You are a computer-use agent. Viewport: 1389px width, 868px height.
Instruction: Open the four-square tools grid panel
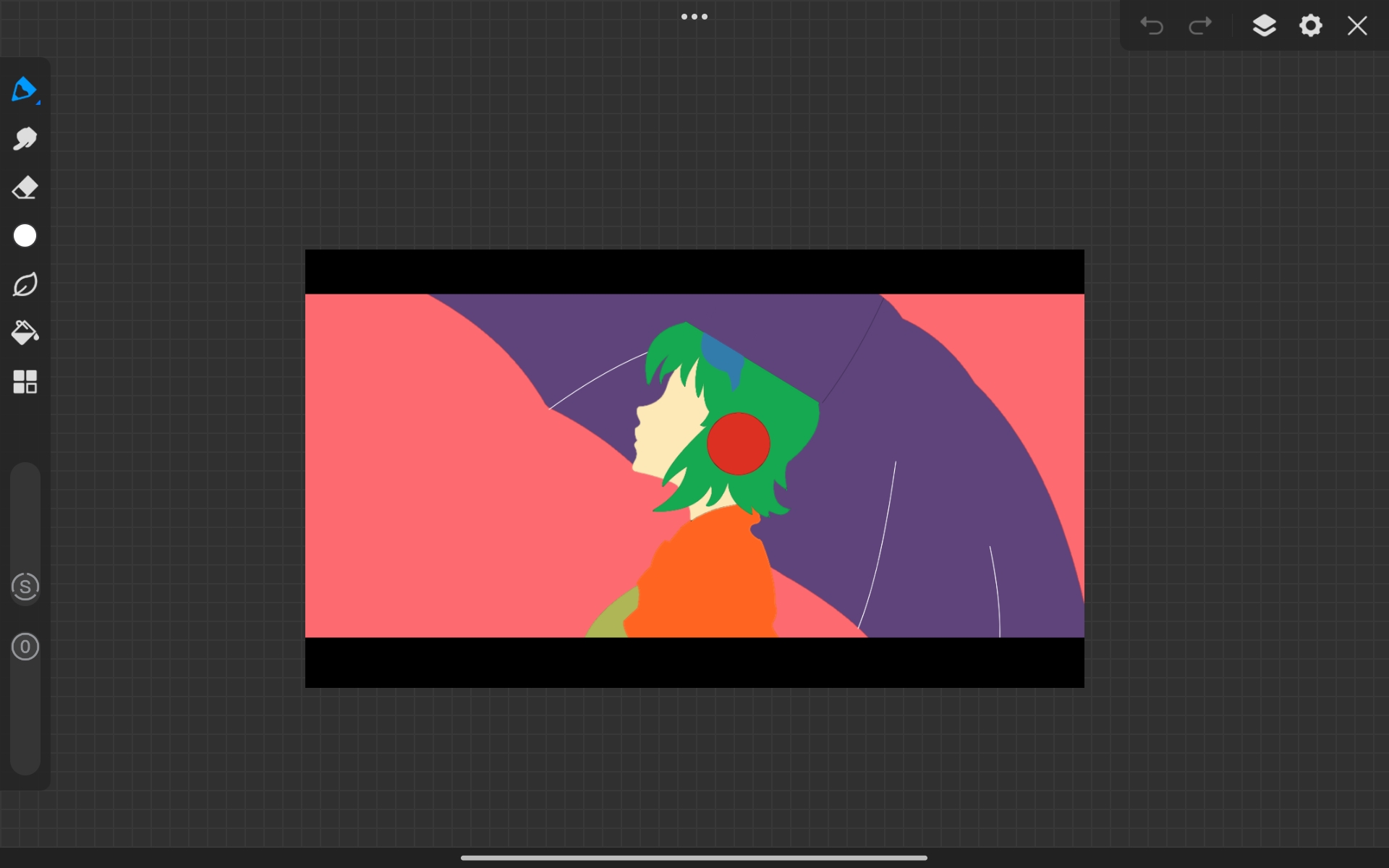(x=25, y=382)
